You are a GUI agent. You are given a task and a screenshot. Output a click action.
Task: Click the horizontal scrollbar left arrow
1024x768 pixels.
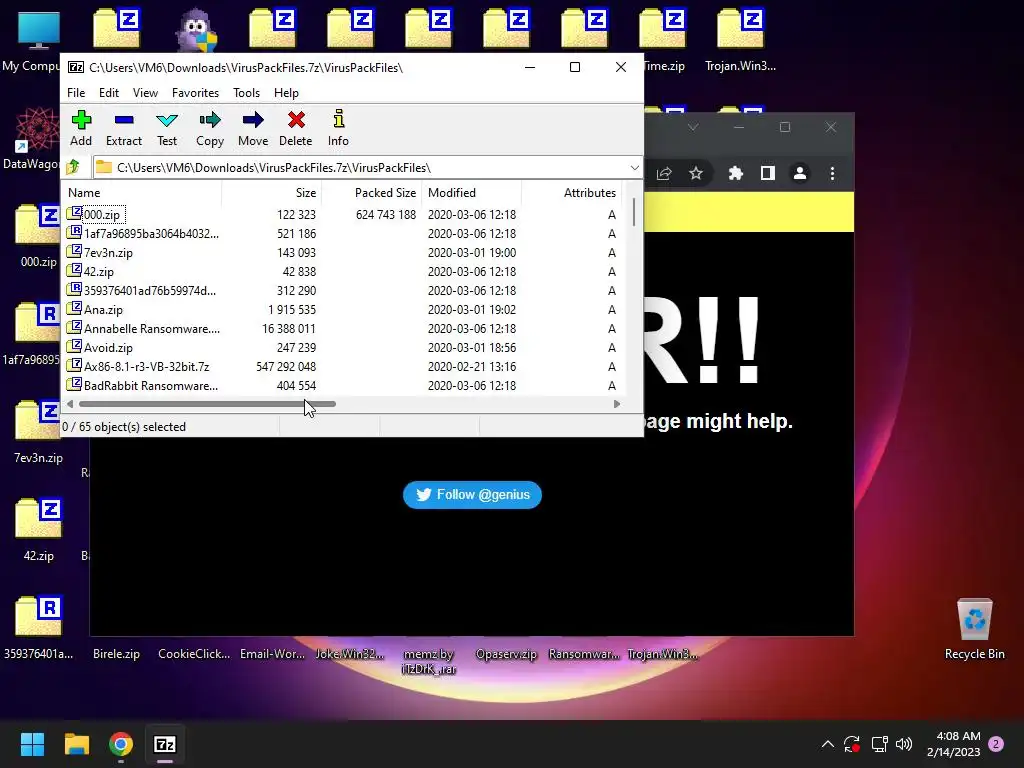tap(70, 404)
